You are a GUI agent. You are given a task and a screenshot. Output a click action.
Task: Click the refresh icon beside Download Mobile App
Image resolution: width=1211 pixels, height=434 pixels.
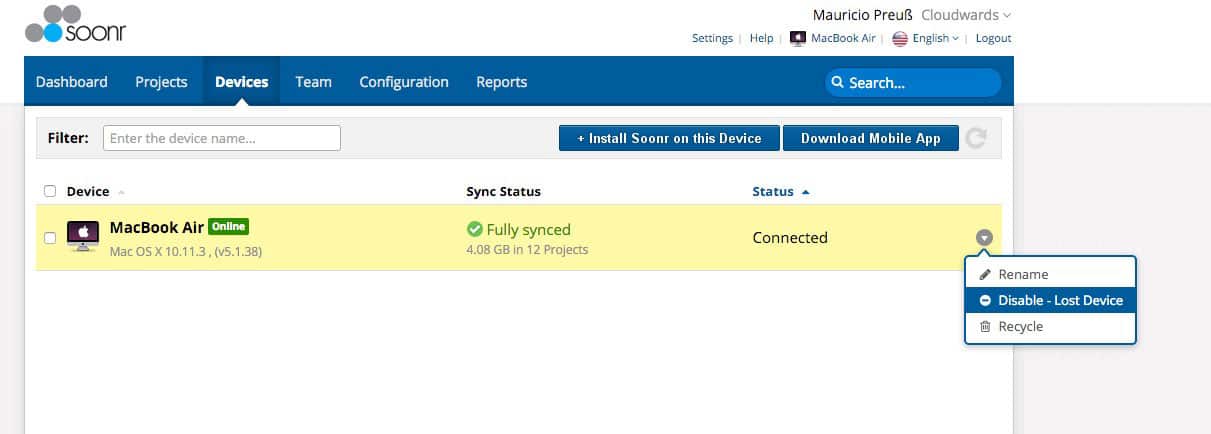pos(976,139)
